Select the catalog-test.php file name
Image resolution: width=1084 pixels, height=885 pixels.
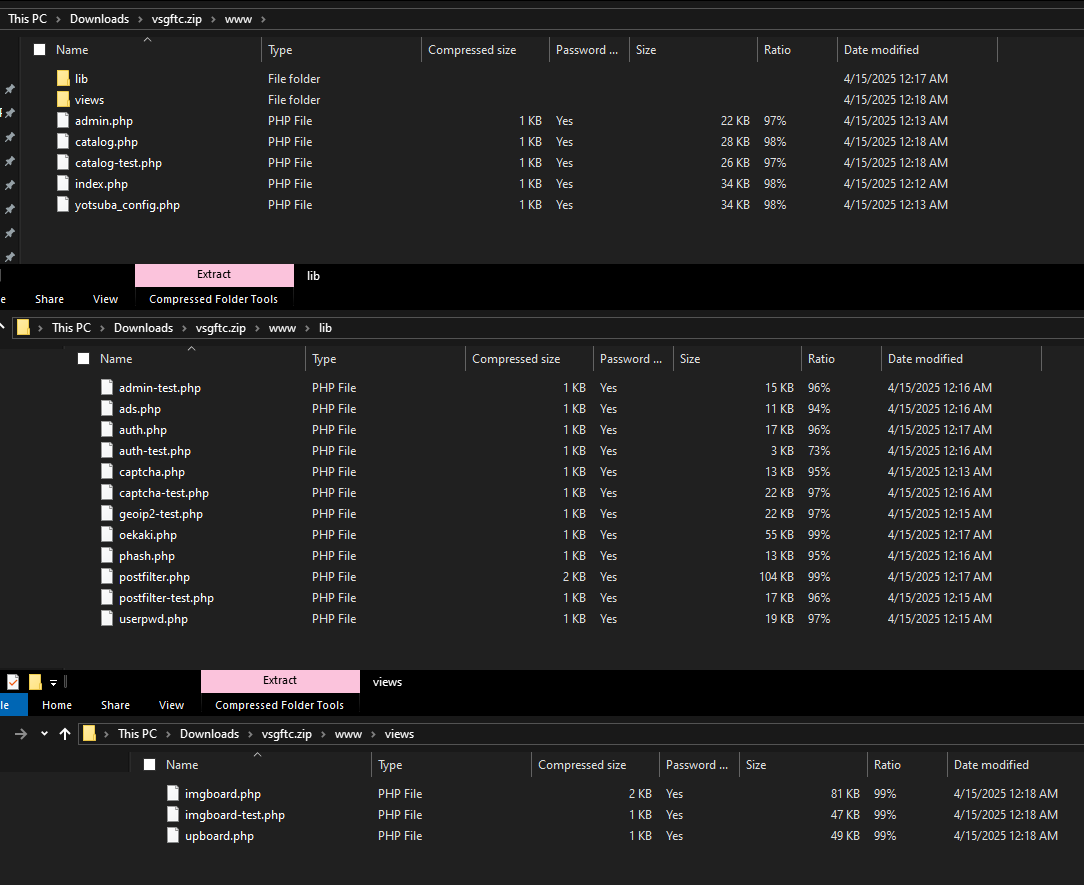click(118, 163)
